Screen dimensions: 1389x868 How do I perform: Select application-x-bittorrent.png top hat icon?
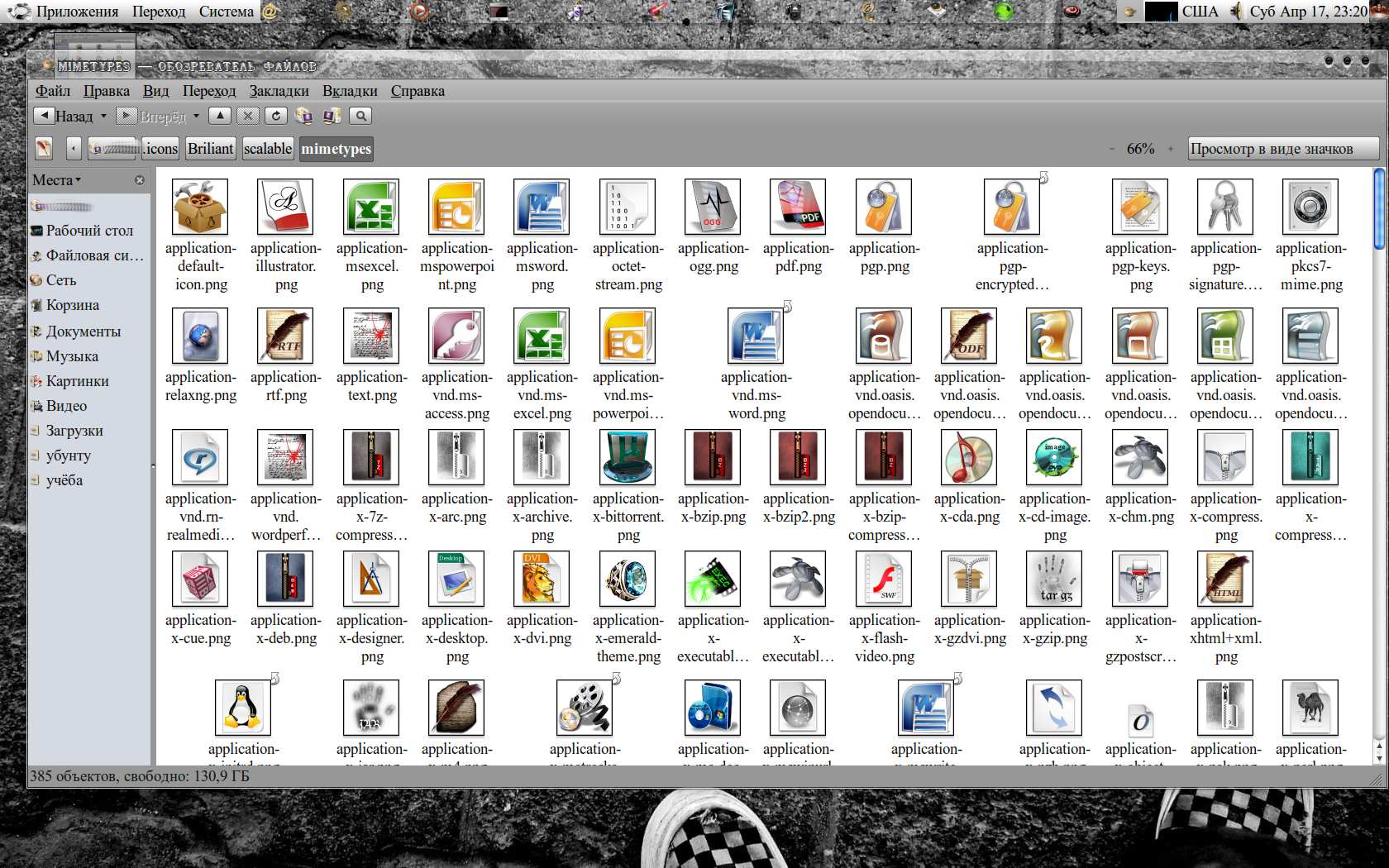point(628,457)
